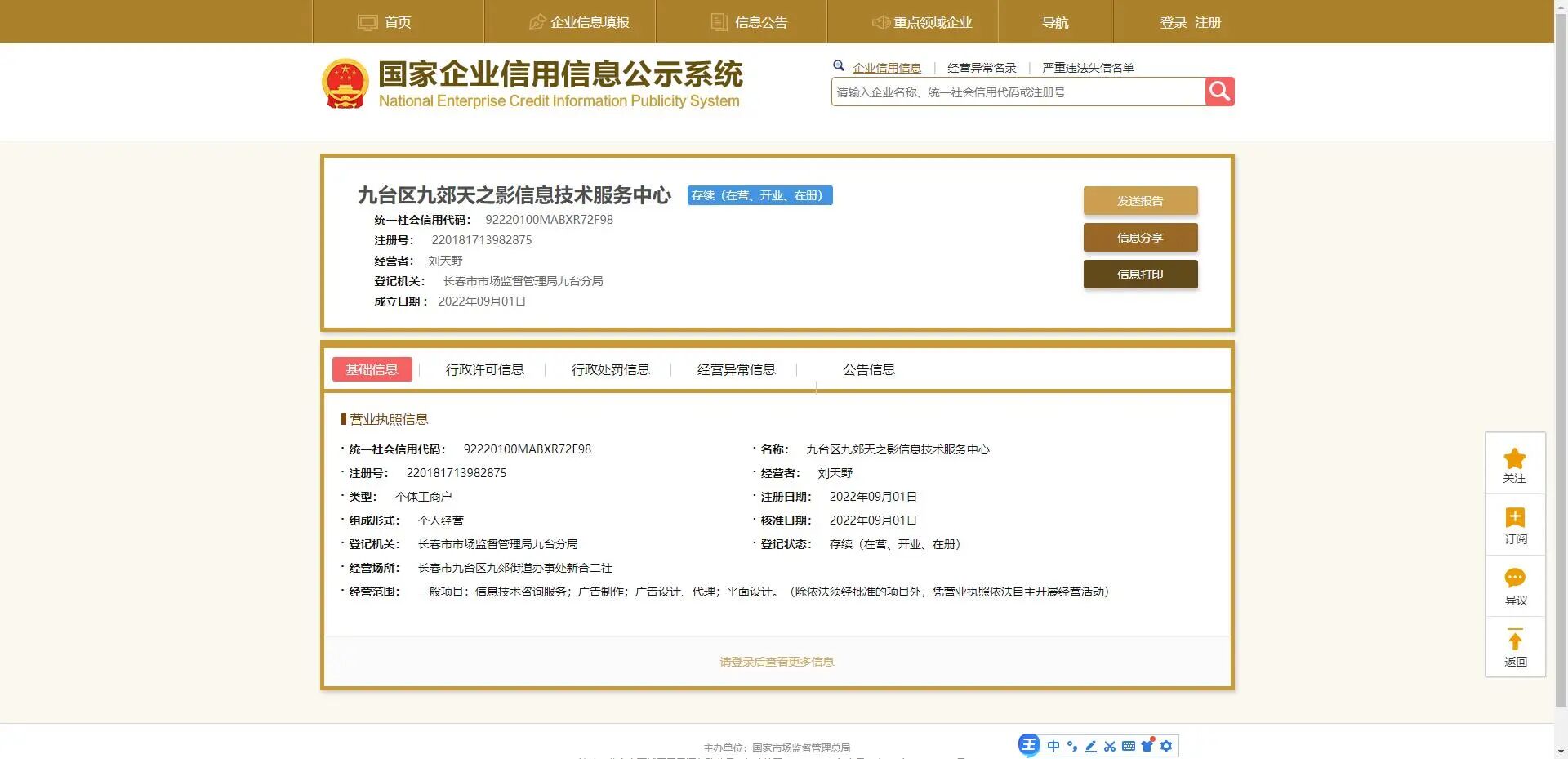1568x759 pixels.
Task: Click the 注册 link
Action: [x=1208, y=23]
